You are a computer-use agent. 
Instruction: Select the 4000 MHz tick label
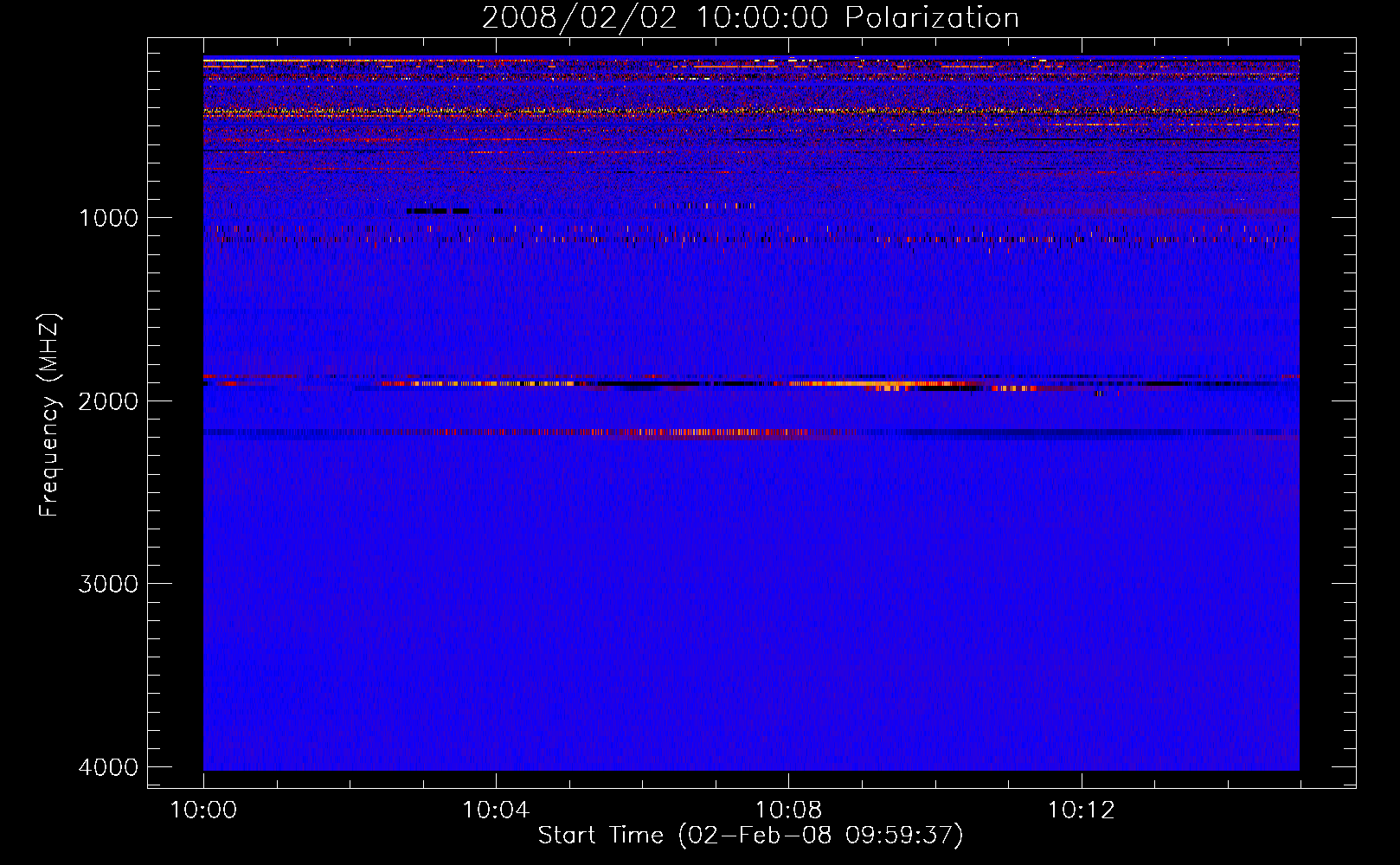point(108,767)
